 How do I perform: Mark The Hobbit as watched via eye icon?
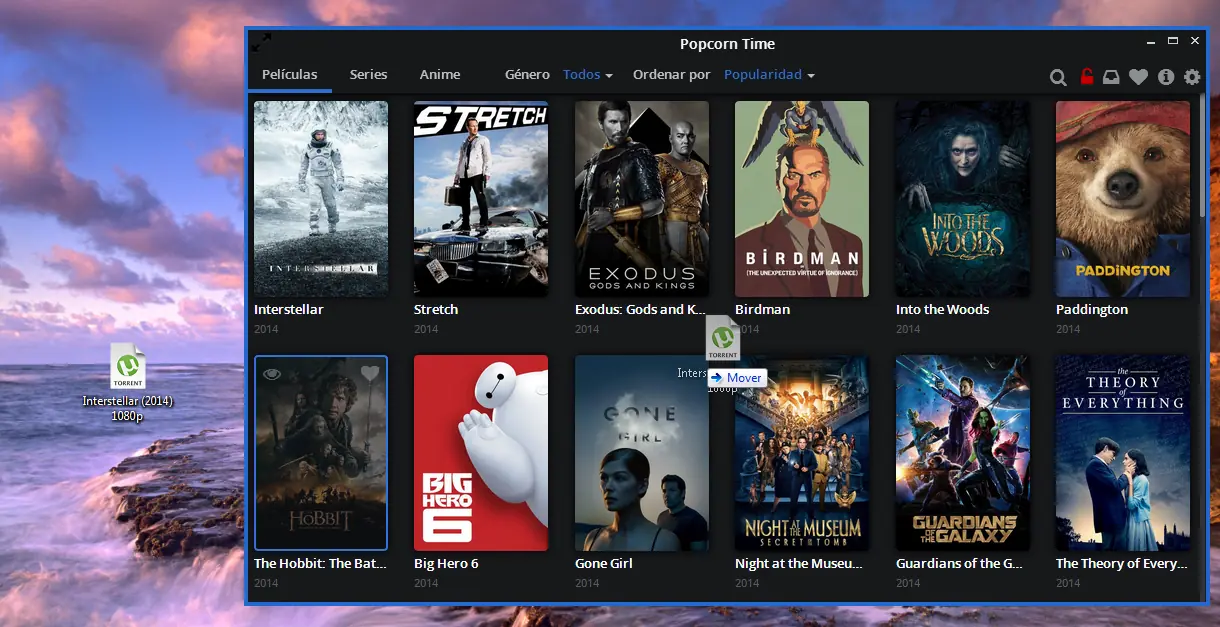tap(272, 374)
